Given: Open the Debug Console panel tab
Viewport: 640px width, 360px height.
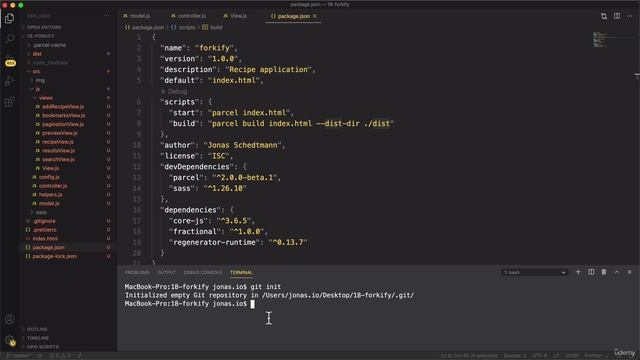Looking at the screenshot, I should click(202, 272).
